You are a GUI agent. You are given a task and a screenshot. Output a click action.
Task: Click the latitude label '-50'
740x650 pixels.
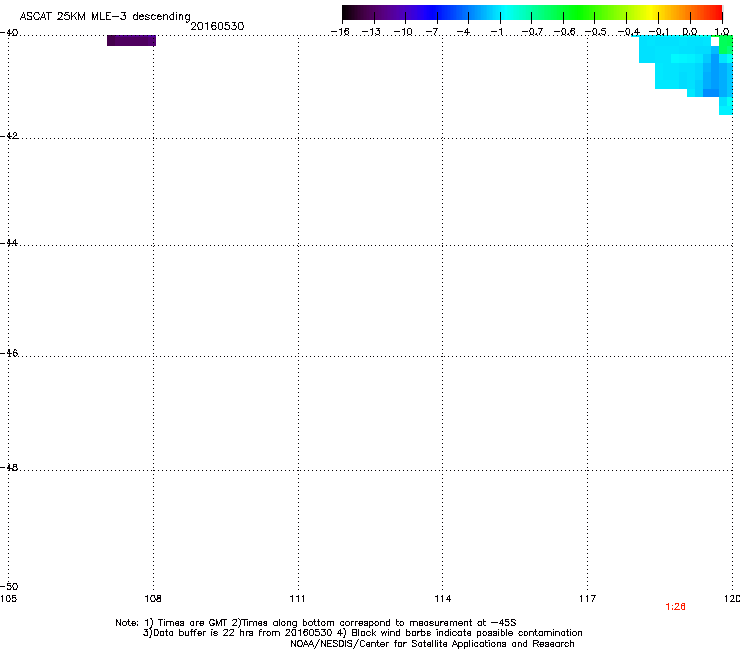[x=9, y=586]
